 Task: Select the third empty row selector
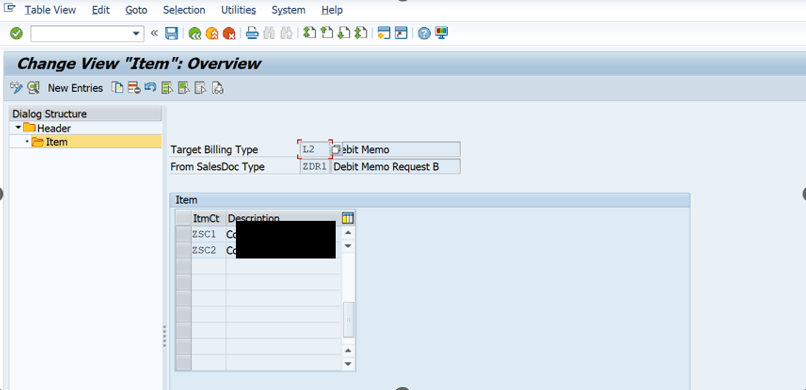(184, 298)
